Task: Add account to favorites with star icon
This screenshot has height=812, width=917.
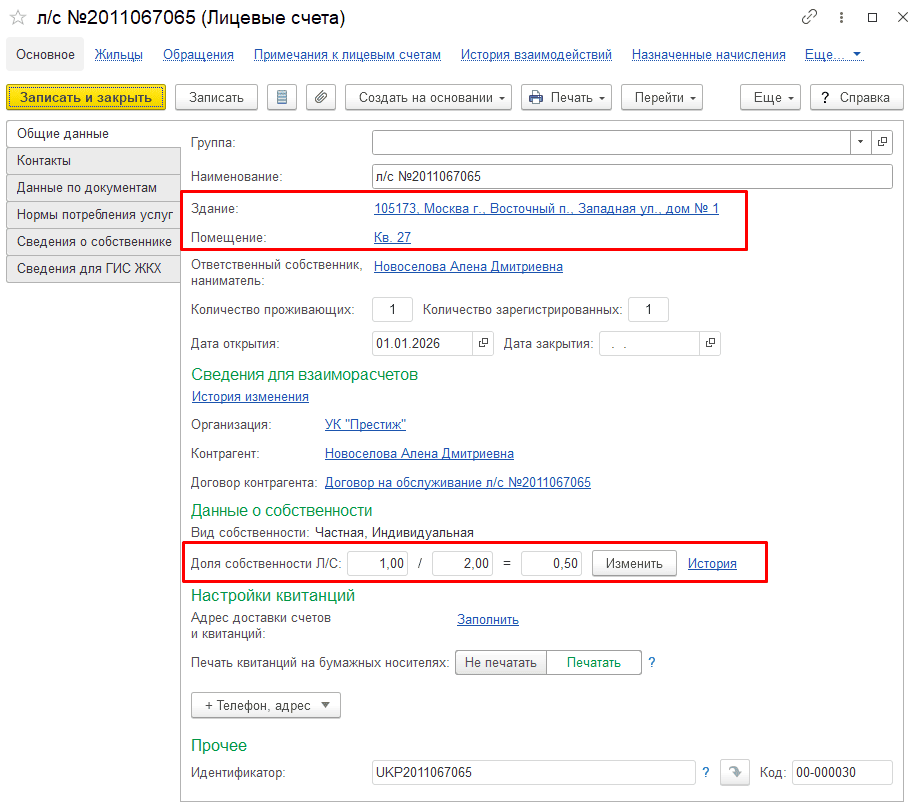Action: 18,18
